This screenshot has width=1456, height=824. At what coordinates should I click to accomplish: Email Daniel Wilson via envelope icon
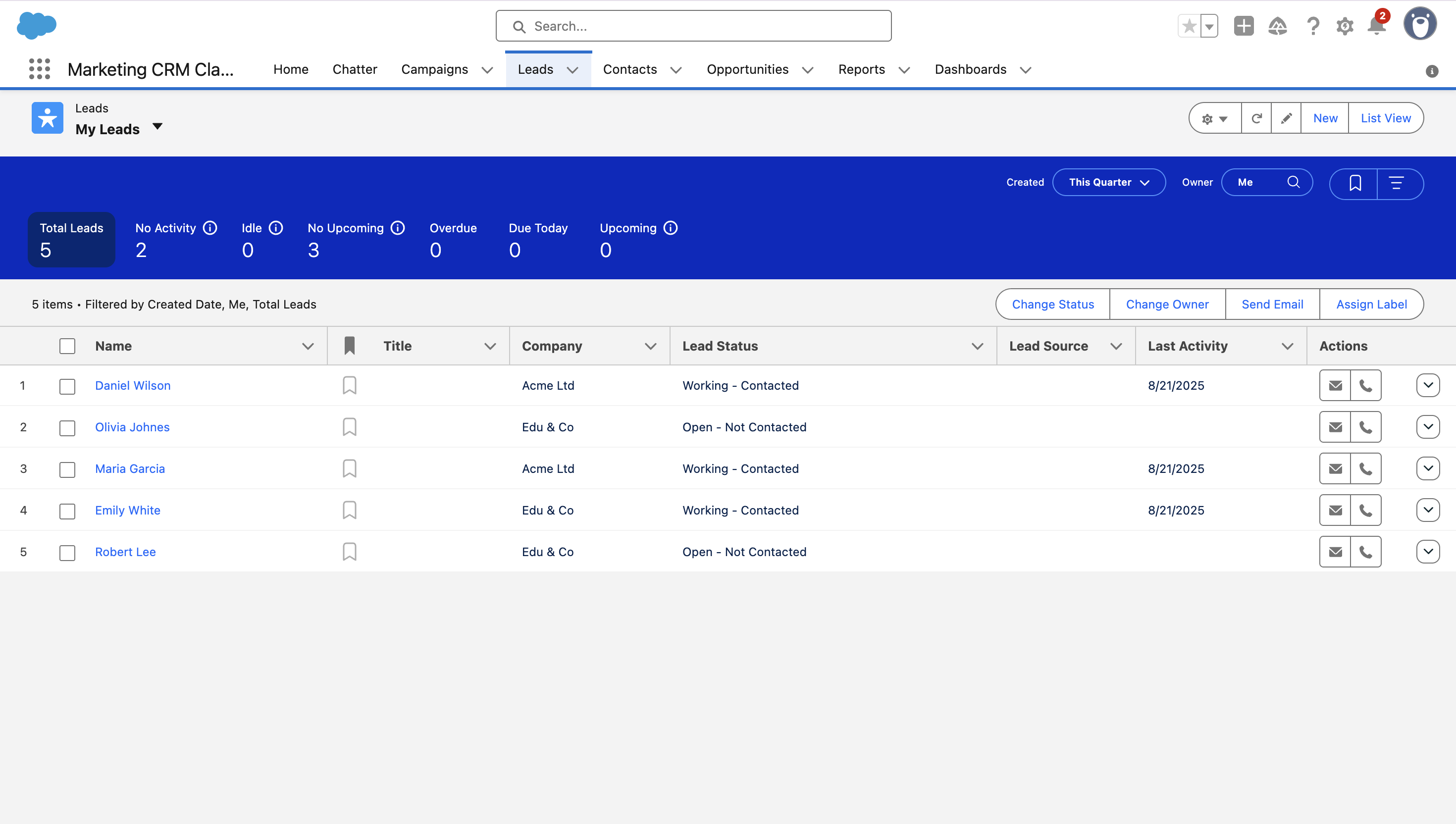[x=1335, y=385]
